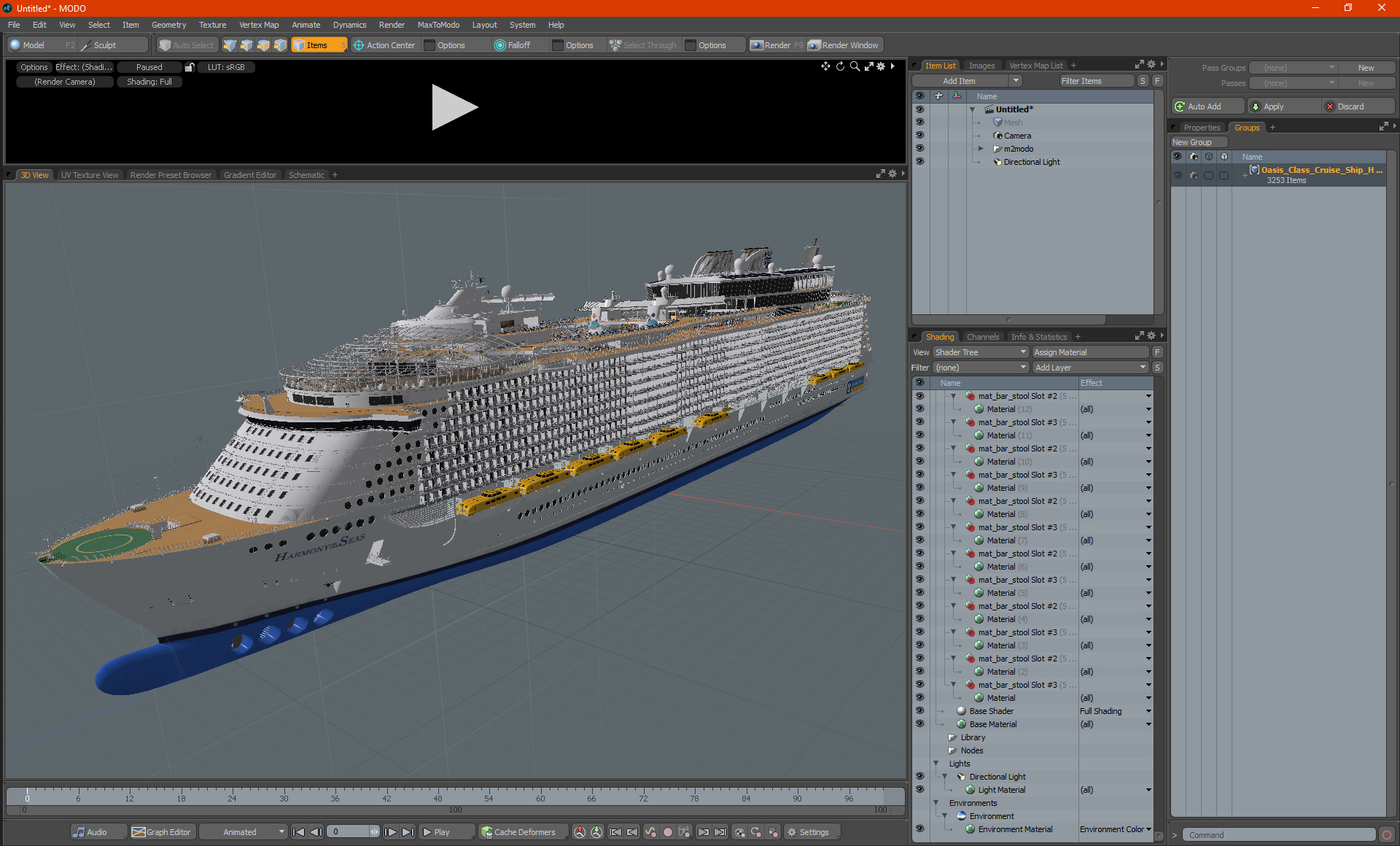Hide Base Material layer eye
1400x846 pixels.
(919, 724)
